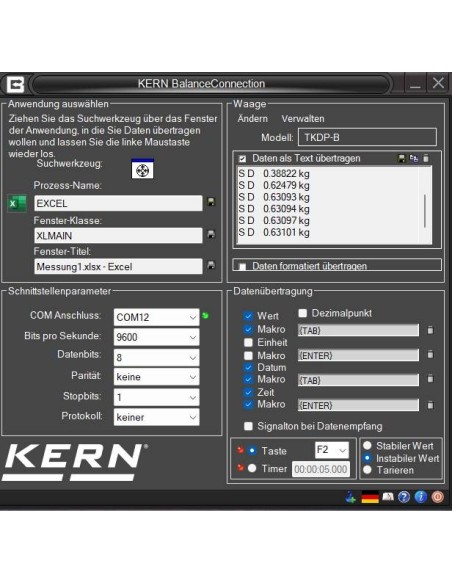Toggle Daten als Text übertragen checkbox
Screen dimensions: 452x584
pos(242,159)
